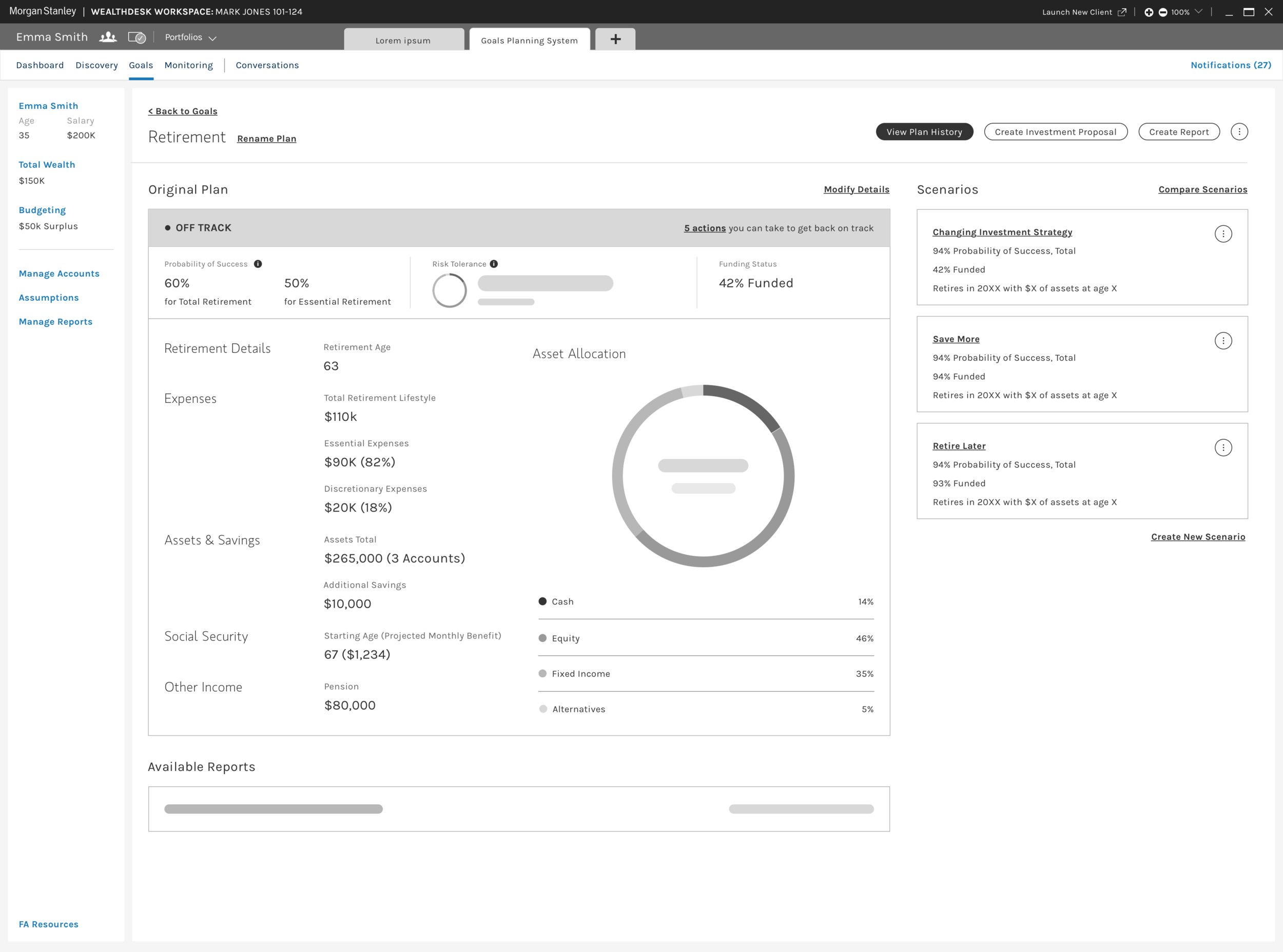
Task: Open the Launch New Client external link icon
Action: 1122,11
